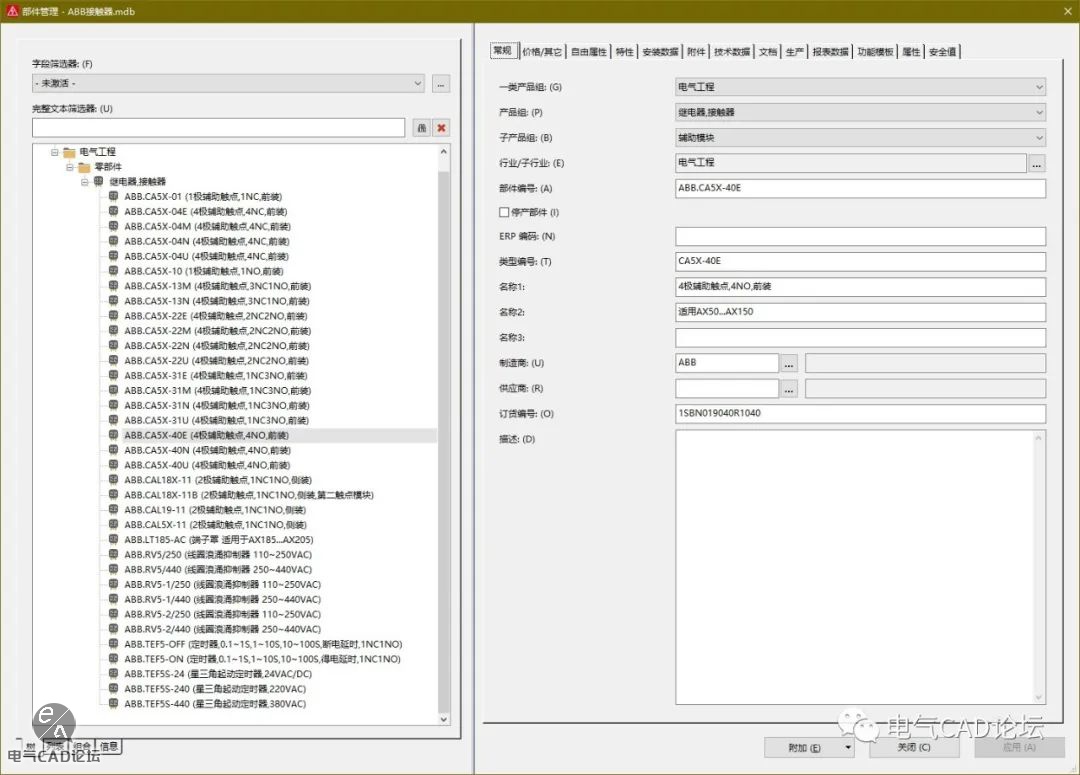
Task: Open the 一类产品组 dropdown
Action: tap(860, 87)
